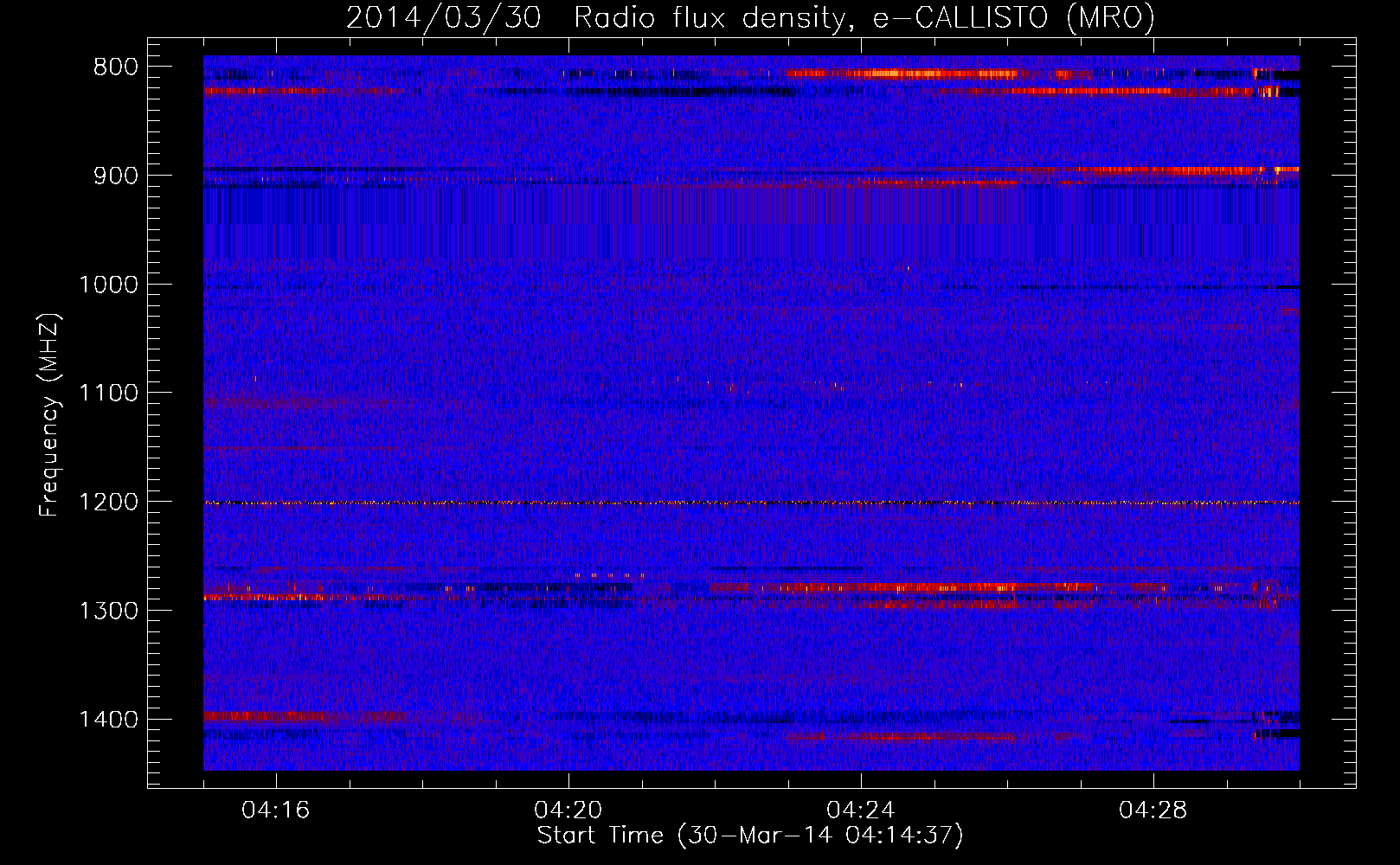Click the 800 frequency axis label
This screenshot has width=1400, height=865.
pos(115,67)
